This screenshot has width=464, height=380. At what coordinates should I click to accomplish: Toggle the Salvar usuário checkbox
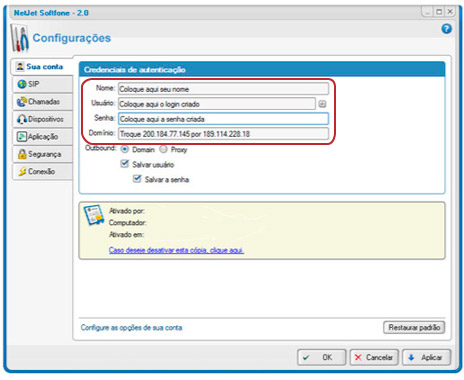point(124,164)
